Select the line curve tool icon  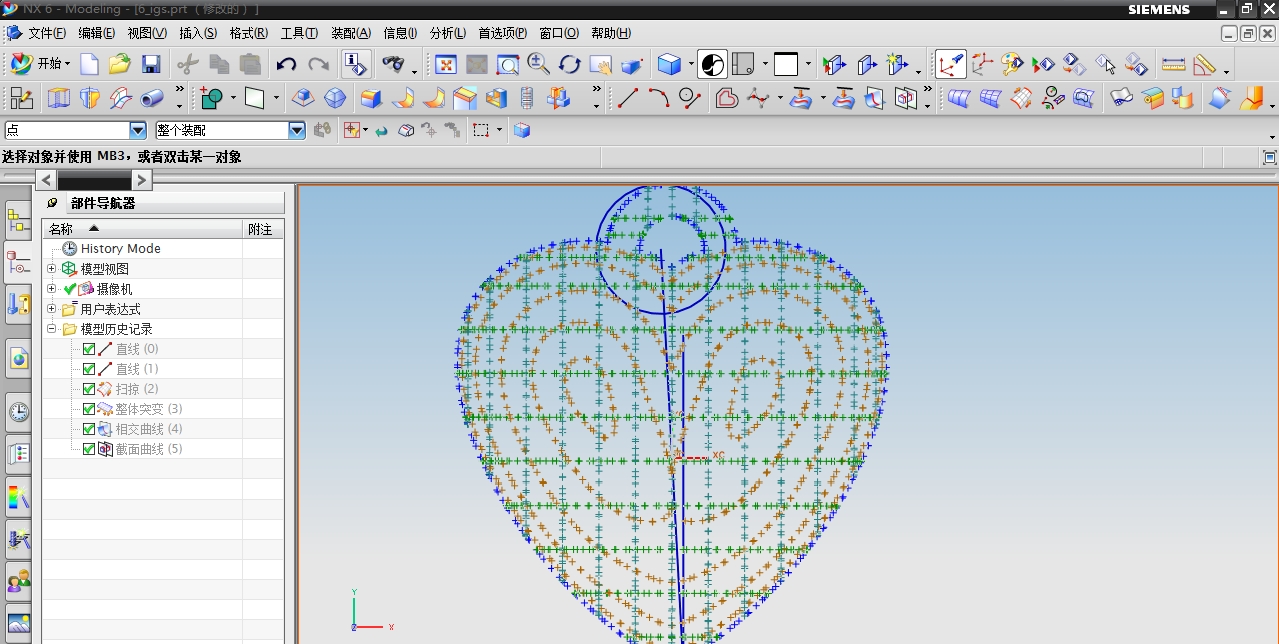tap(628, 98)
